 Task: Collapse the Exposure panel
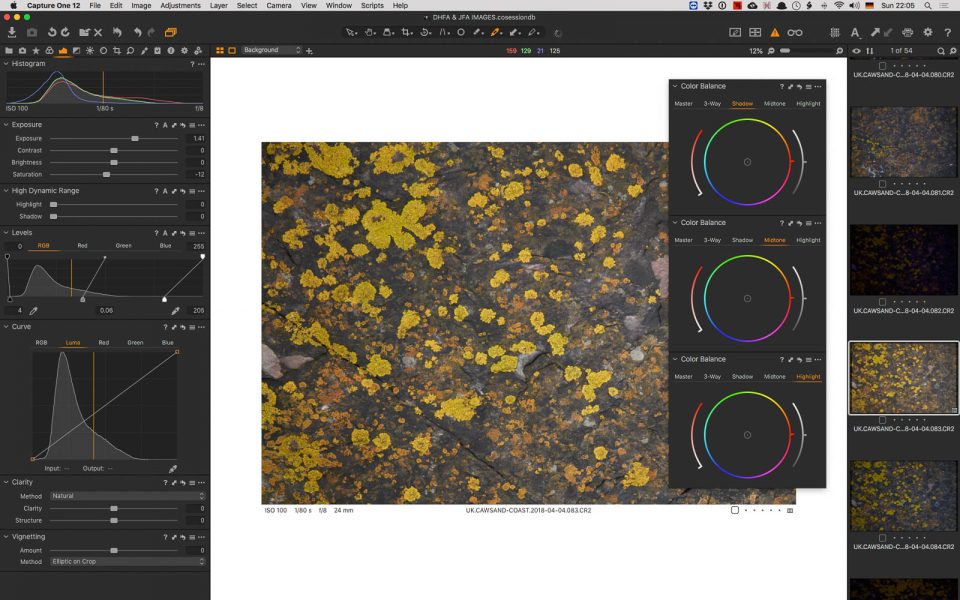pos(7,125)
